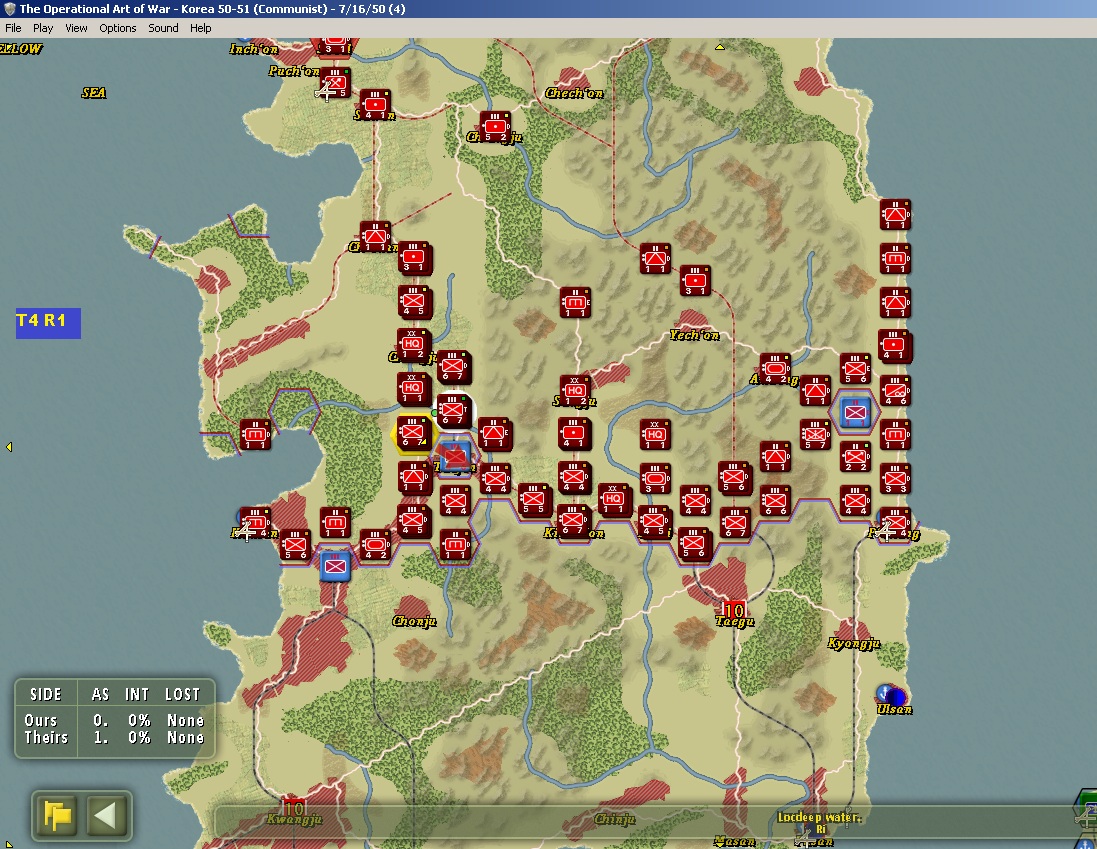Select the 1-1 mountain unit northwest of Yech'on
The width and height of the screenshot is (1097, 849).
[x=655, y=259]
